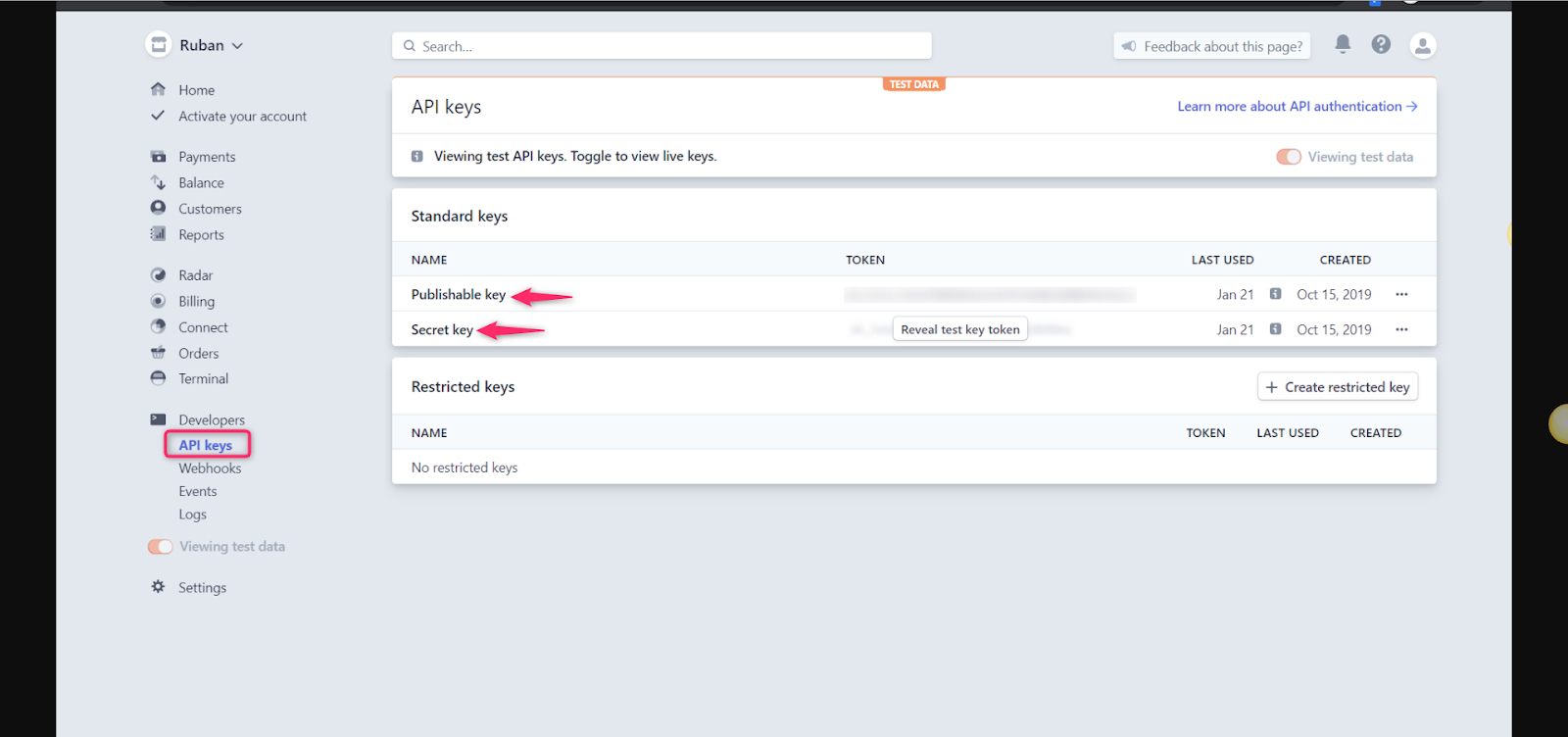The width and height of the screenshot is (1568, 737).
Task: Click the Customers person icon
Action: 158,208
